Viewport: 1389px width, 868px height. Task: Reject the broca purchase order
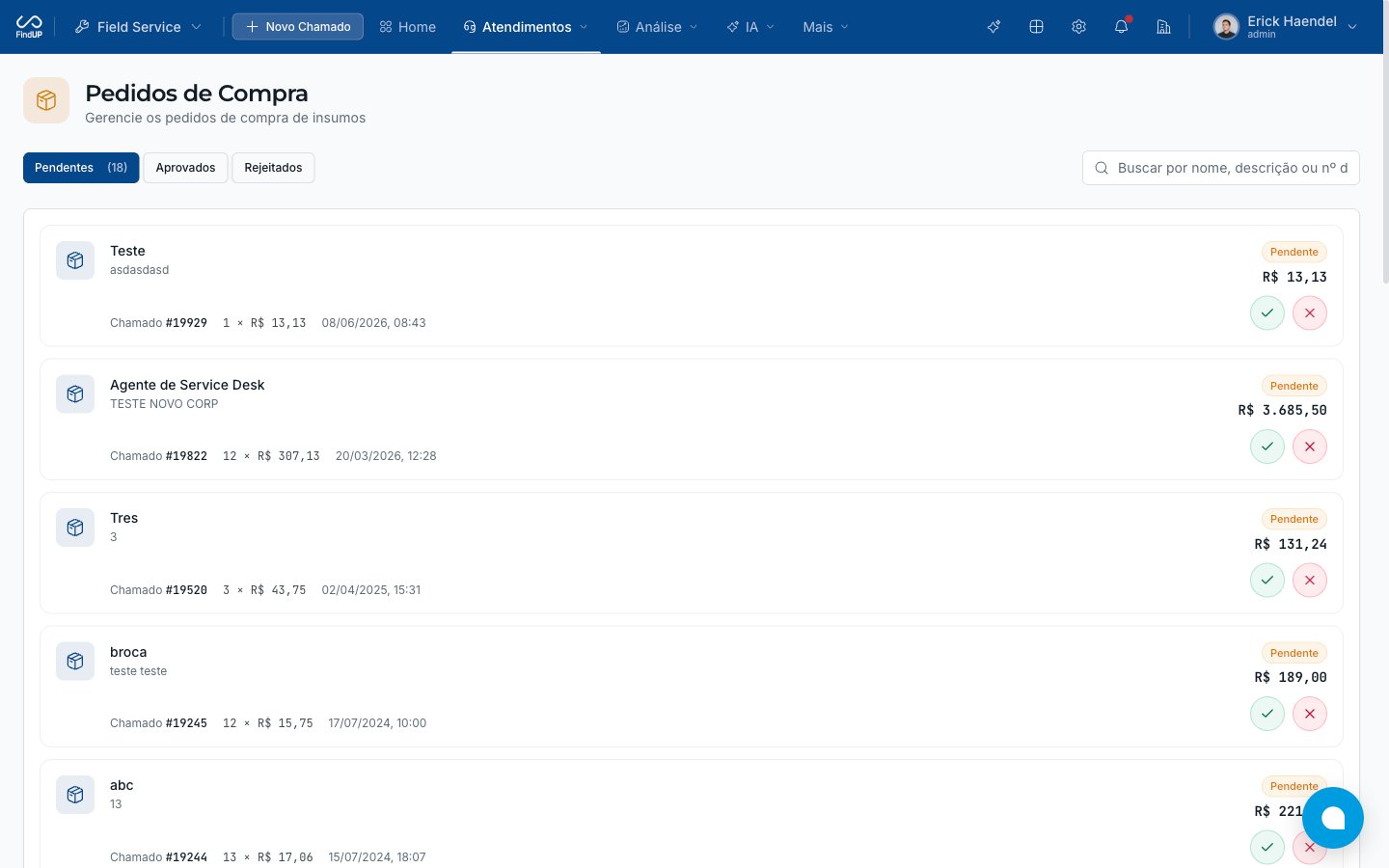tap(1310, 714)
